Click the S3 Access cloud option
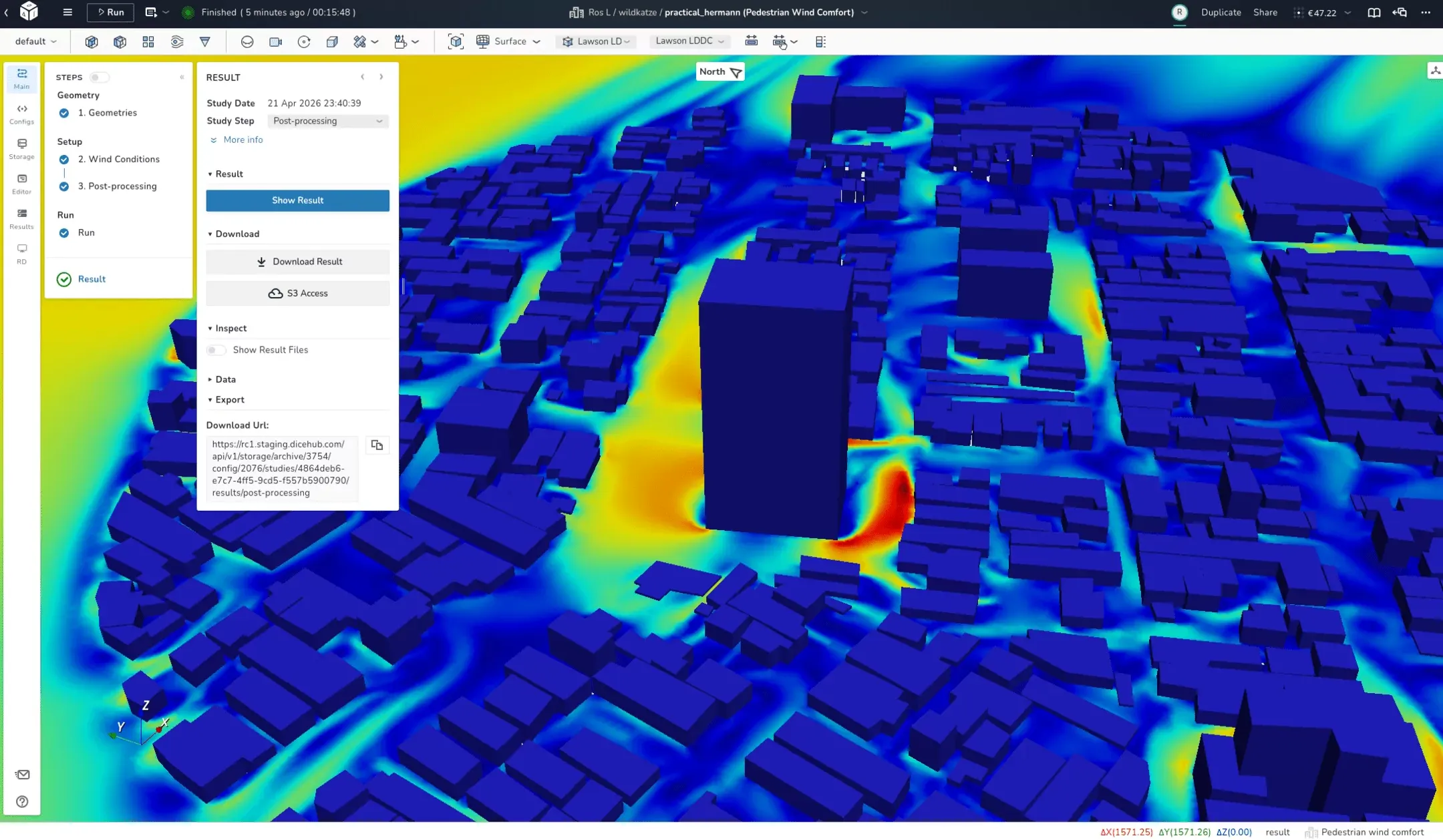 click(298, 293)
